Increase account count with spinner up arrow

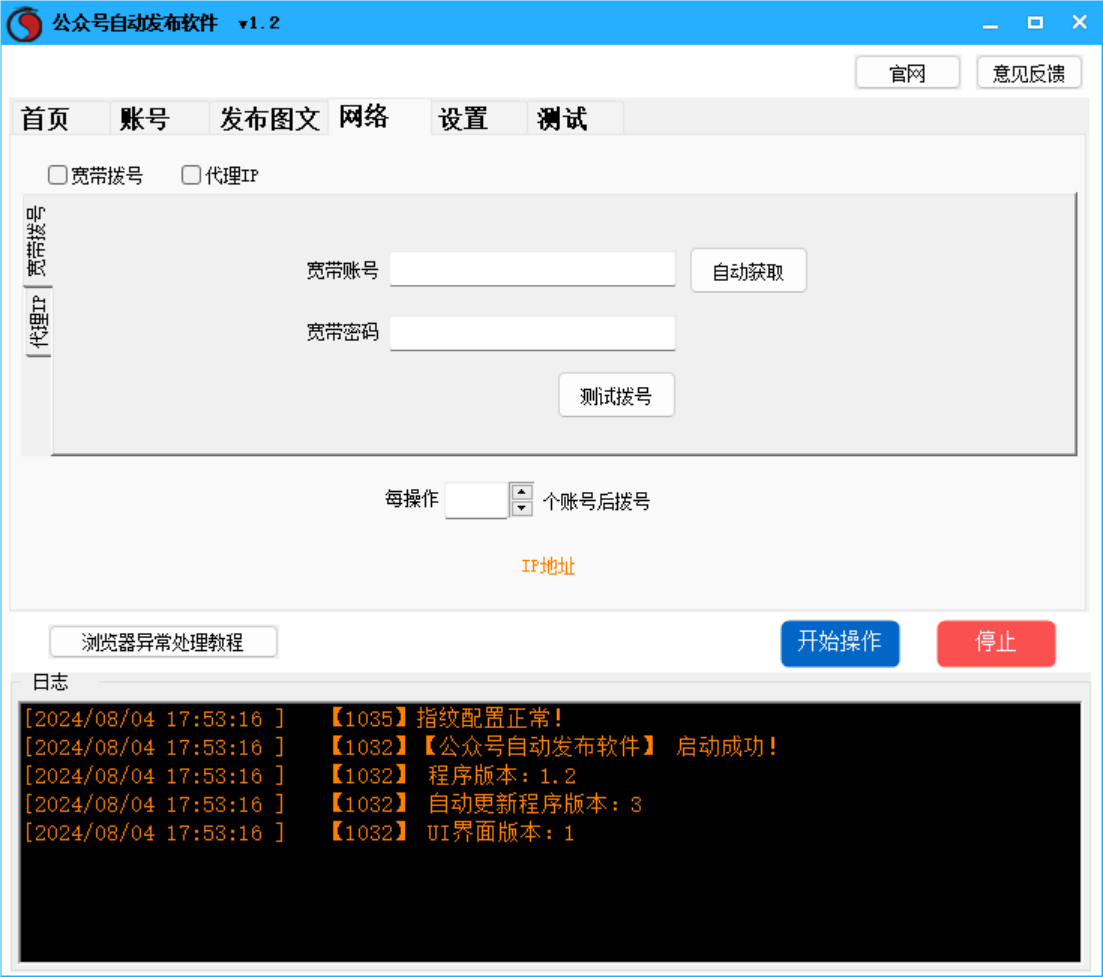tap(521, 492)
